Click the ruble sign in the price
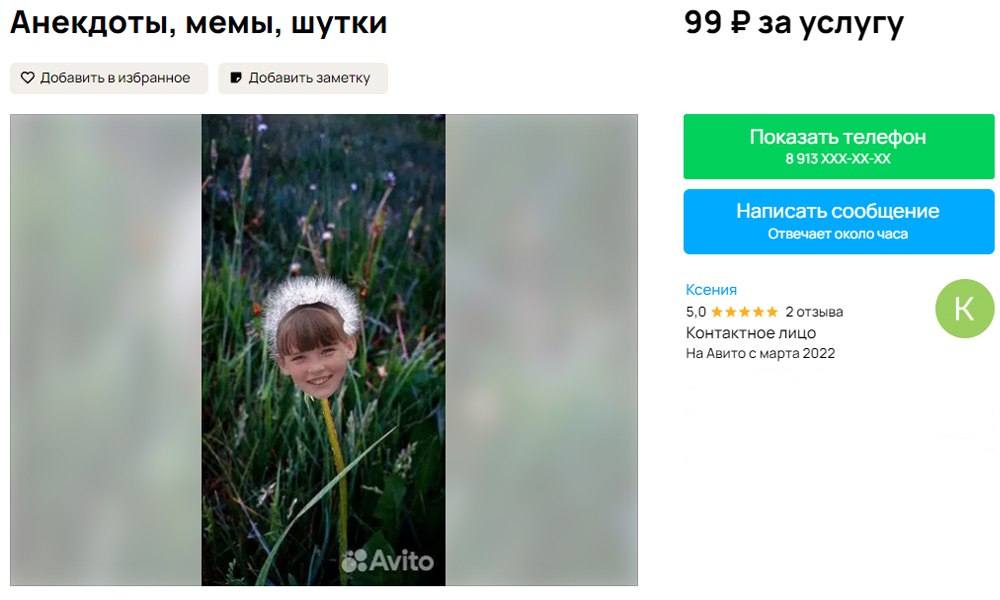The width and height of the screenshot is (1000, 600). [x=739, y=23]
